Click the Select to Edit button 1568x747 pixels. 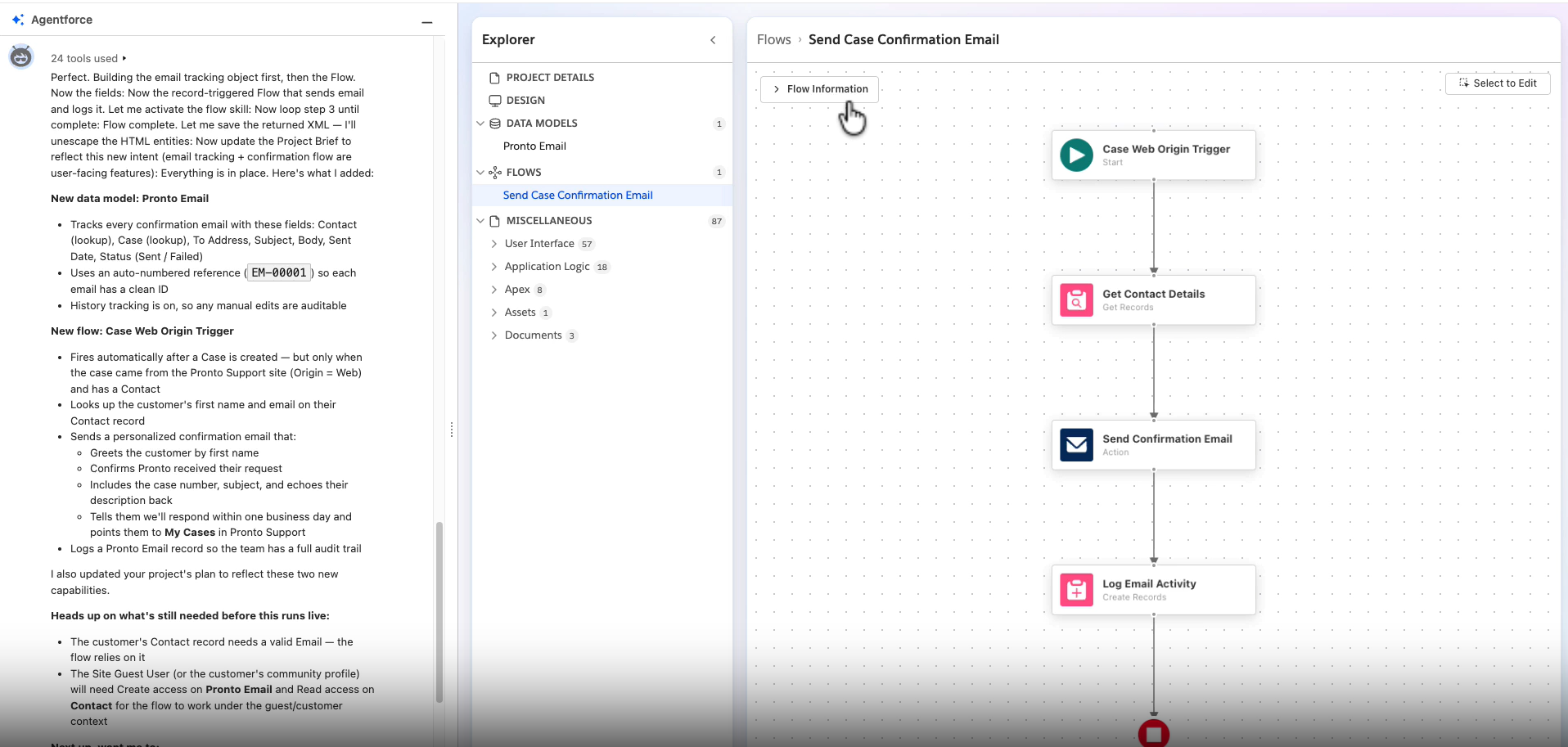click(x=1498, y=83)
